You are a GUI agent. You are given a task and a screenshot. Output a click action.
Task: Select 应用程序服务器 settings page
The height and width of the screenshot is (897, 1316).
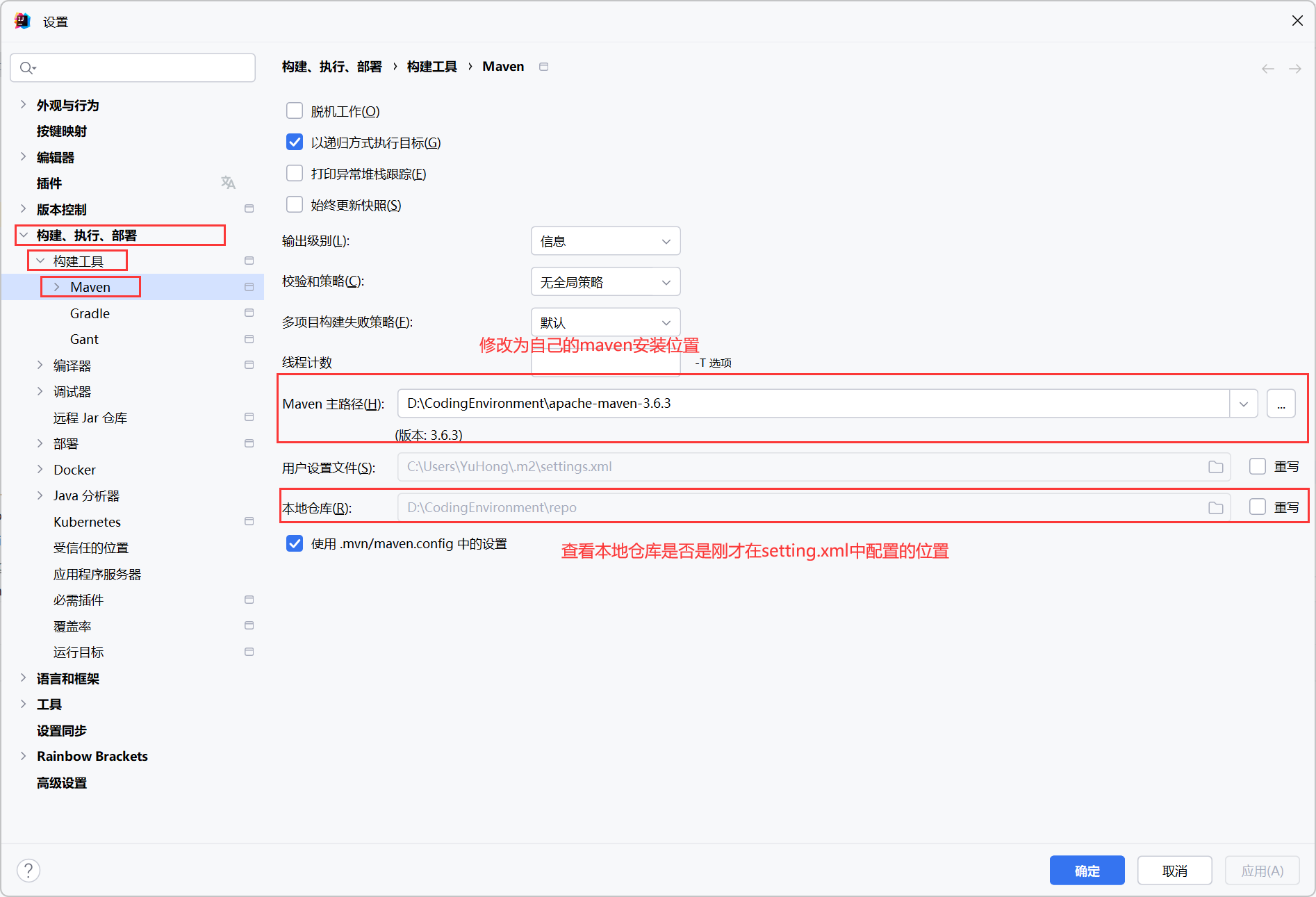click(97, 574)
